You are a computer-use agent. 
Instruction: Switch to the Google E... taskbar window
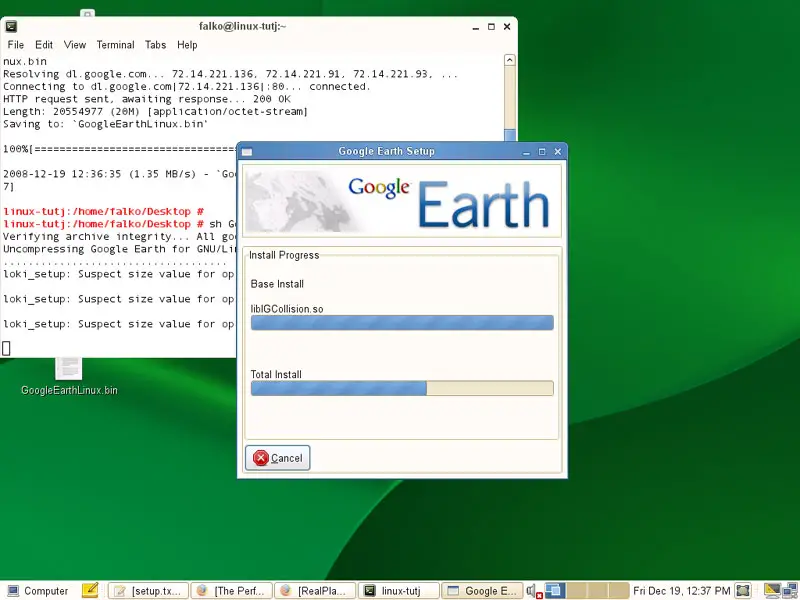click(482, 591)
